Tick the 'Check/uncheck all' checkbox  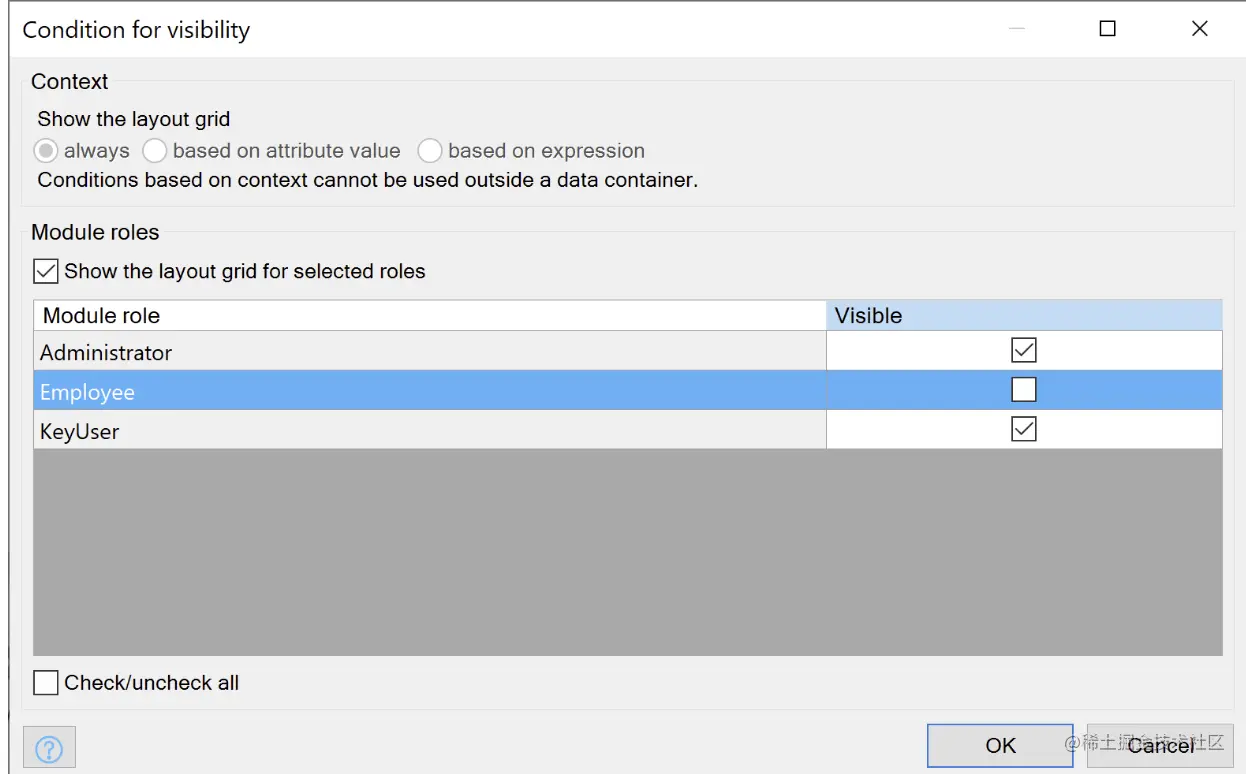pos(46,683)
